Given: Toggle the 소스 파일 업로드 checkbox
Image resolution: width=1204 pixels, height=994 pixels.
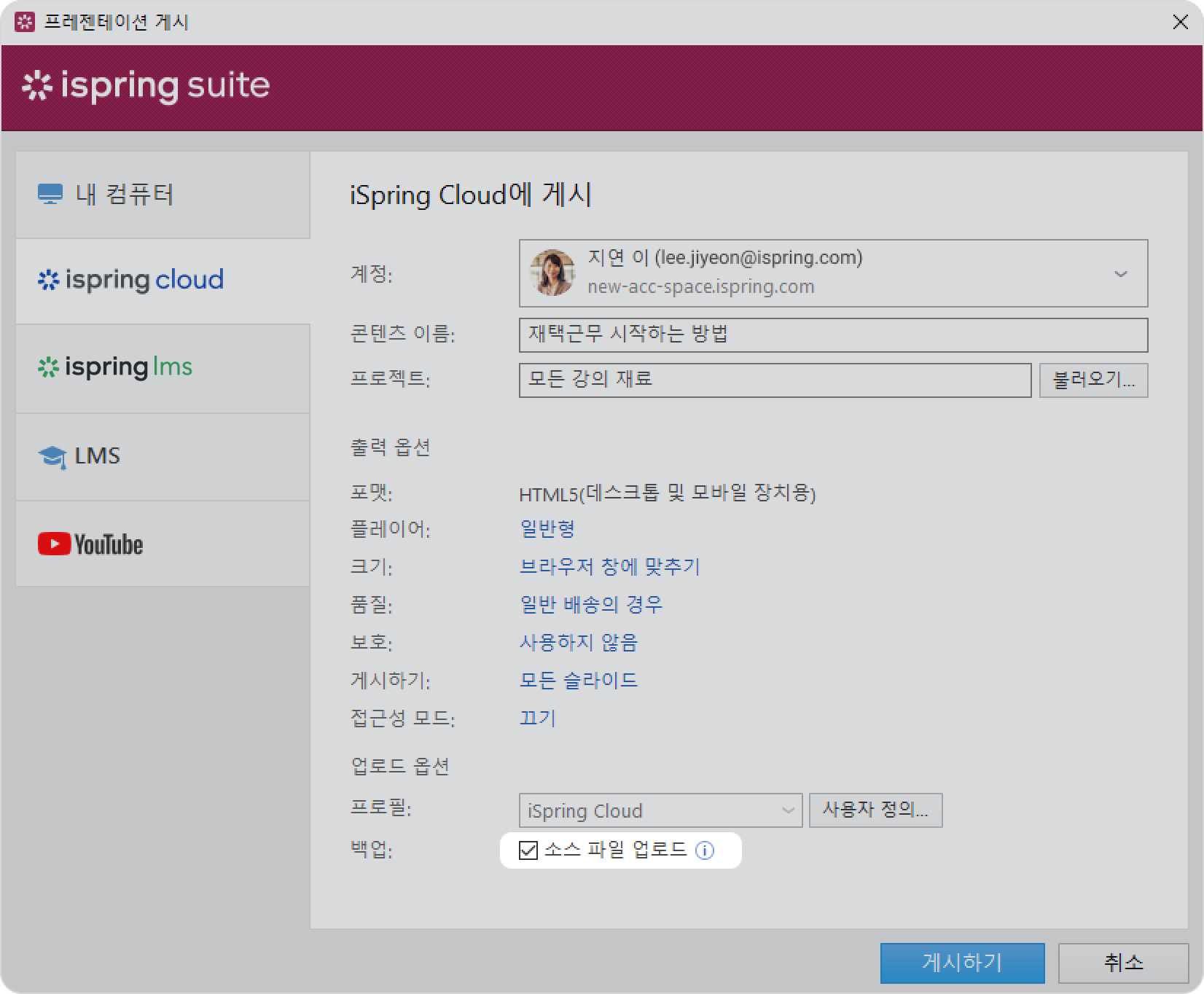Looking at the screenshot, I should [528, 850].
